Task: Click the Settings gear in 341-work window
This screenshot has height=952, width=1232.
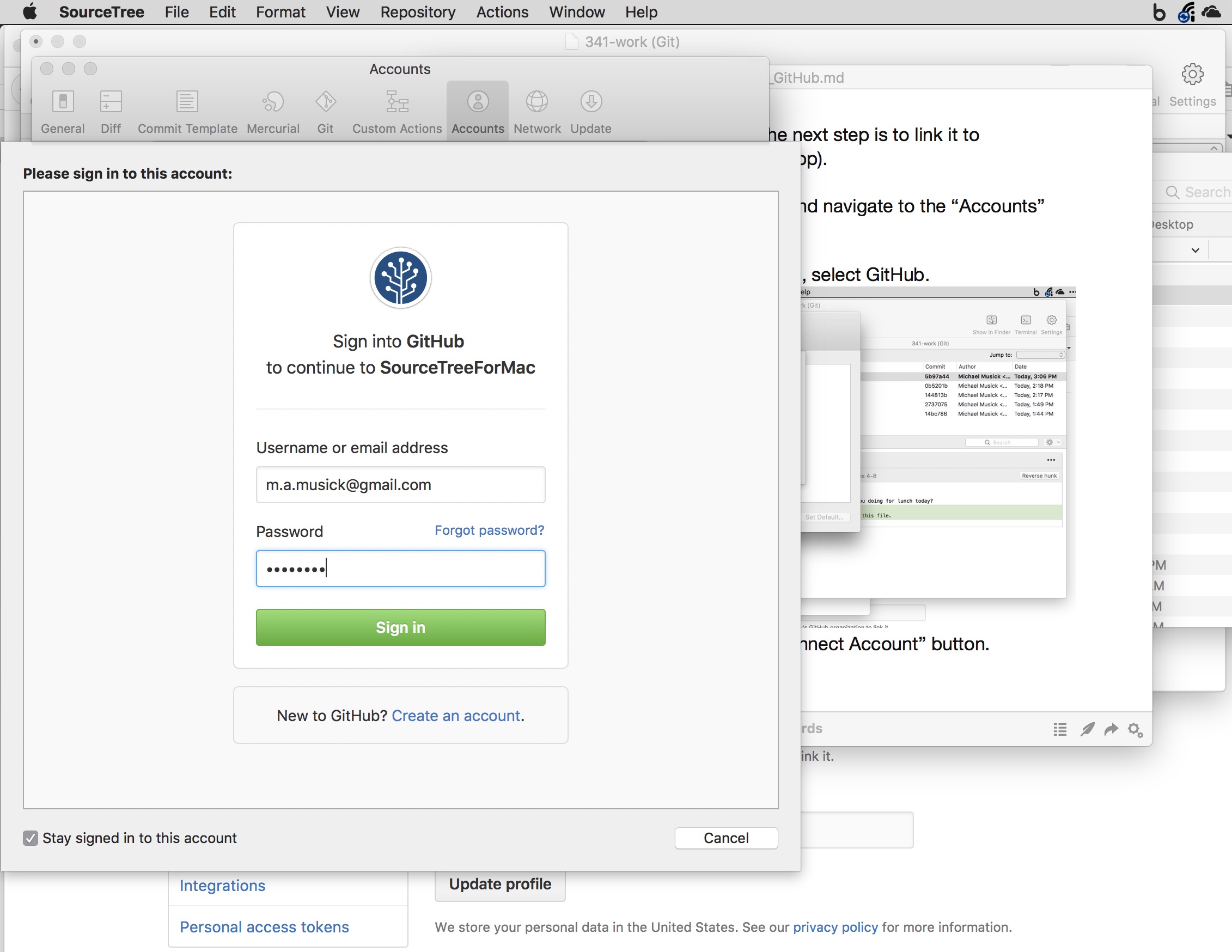Action: (x=1193, y=75)
